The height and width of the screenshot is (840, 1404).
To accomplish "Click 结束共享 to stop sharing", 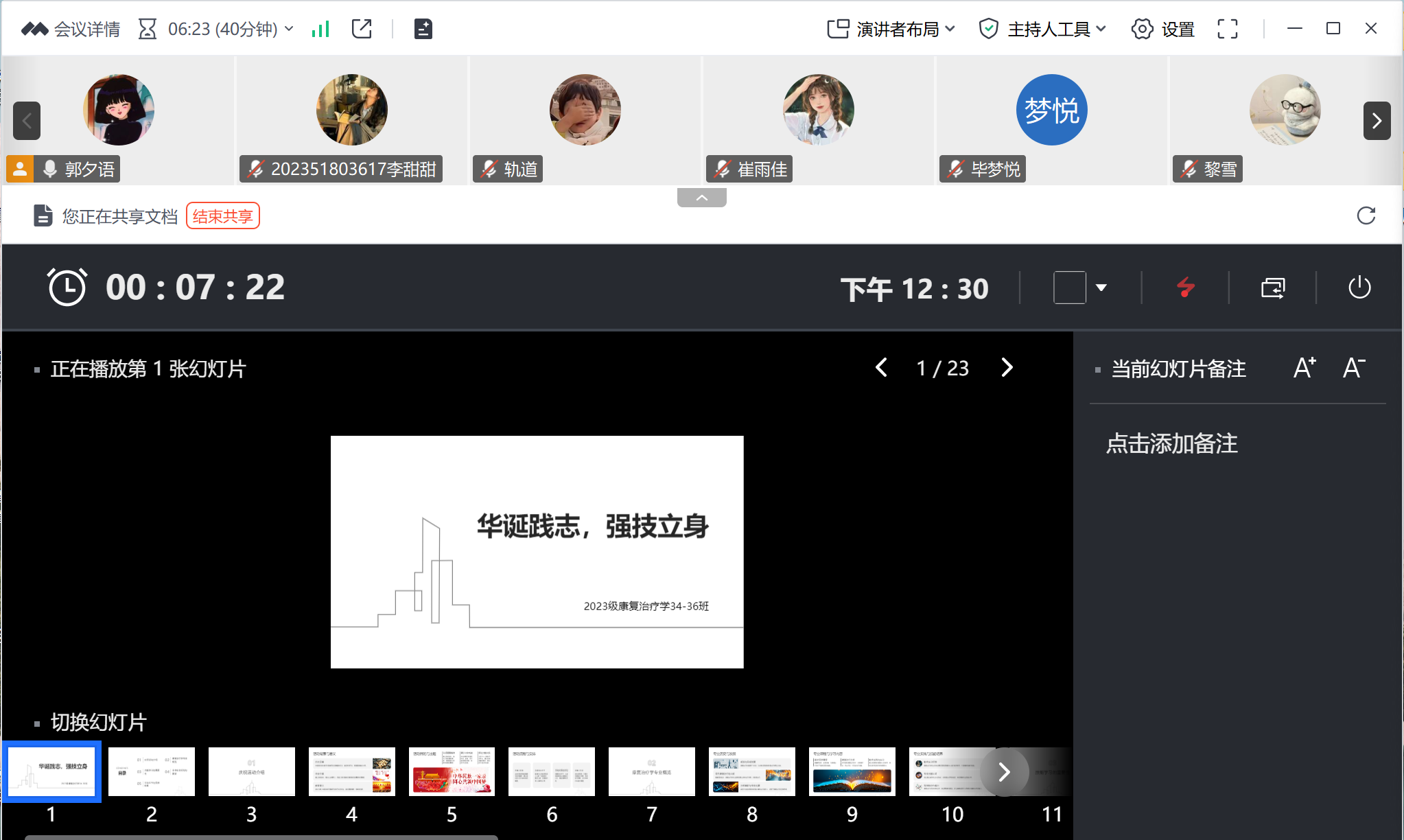I will coord(222,216).
